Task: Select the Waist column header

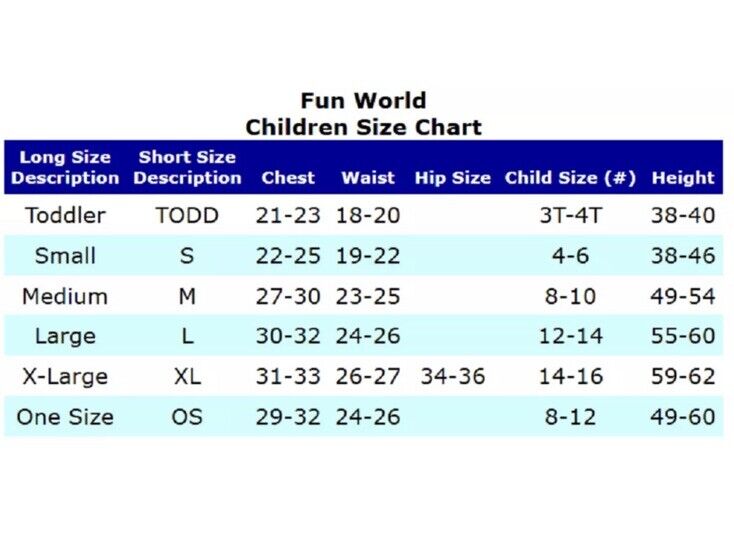Action: (368, 177)
